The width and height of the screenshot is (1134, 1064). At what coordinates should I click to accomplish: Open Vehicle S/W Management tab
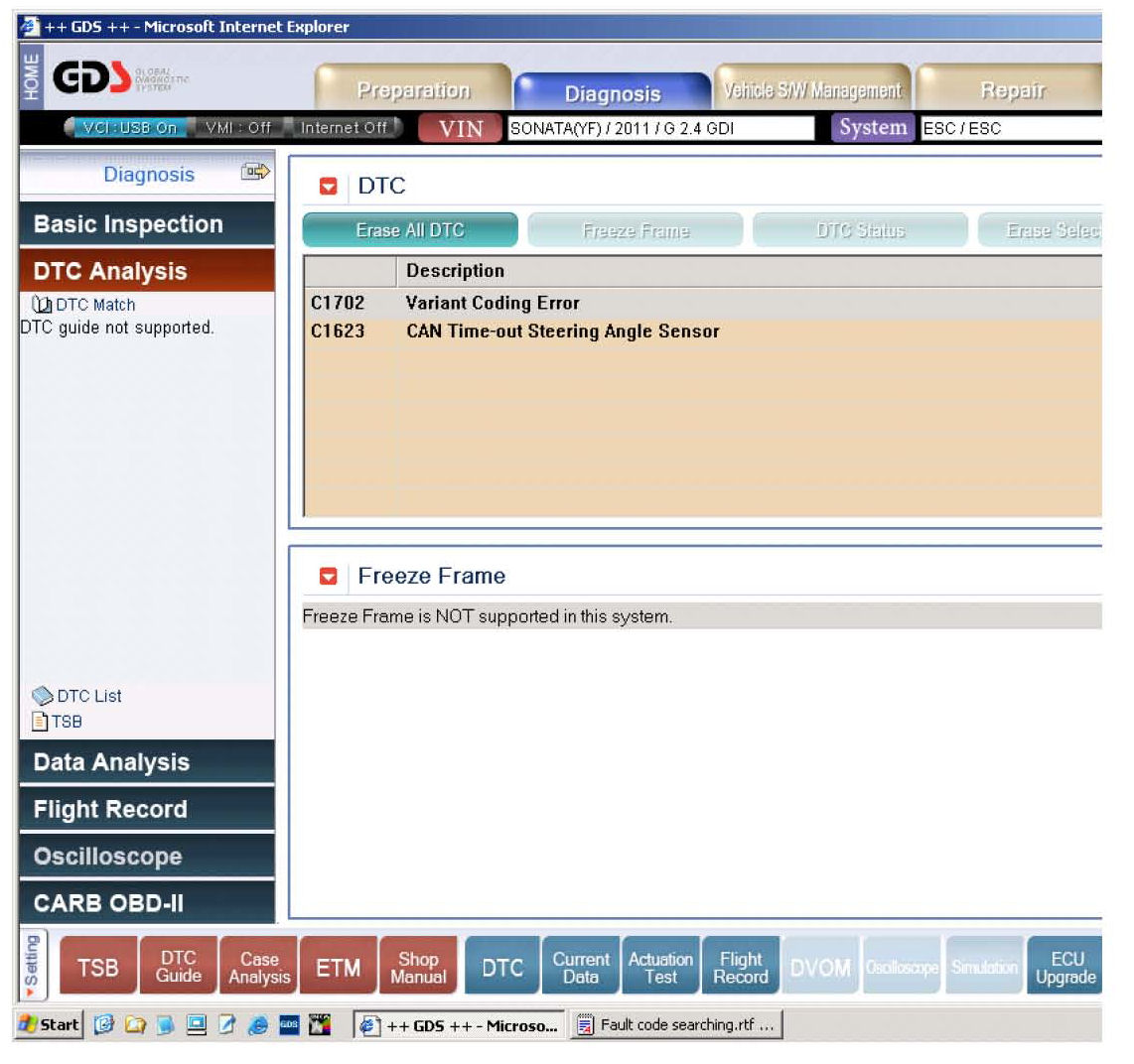(811, 90)
